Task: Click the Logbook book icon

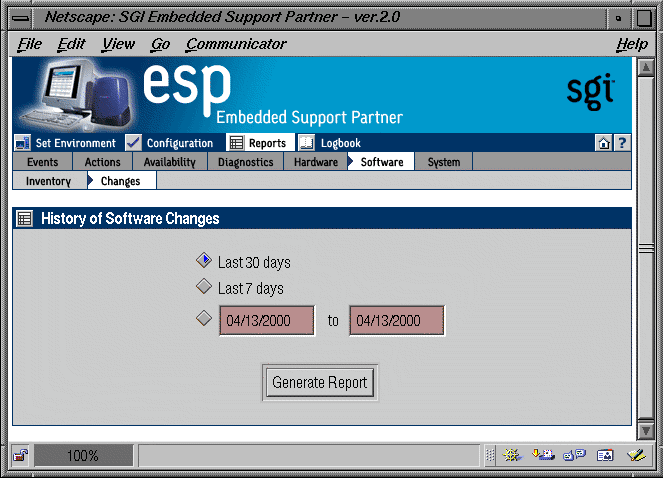Action: point(307,143)
